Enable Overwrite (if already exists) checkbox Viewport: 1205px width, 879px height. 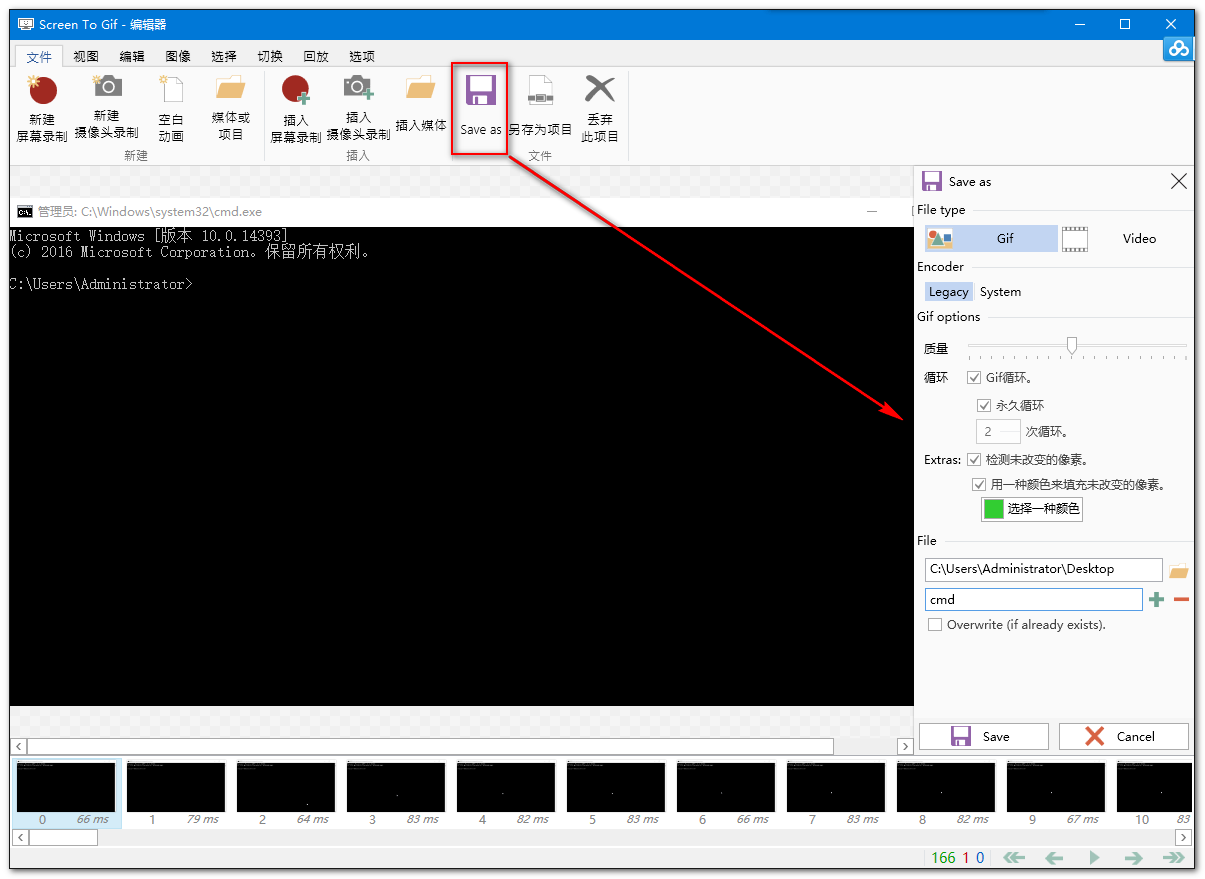(x=935, y=625)
